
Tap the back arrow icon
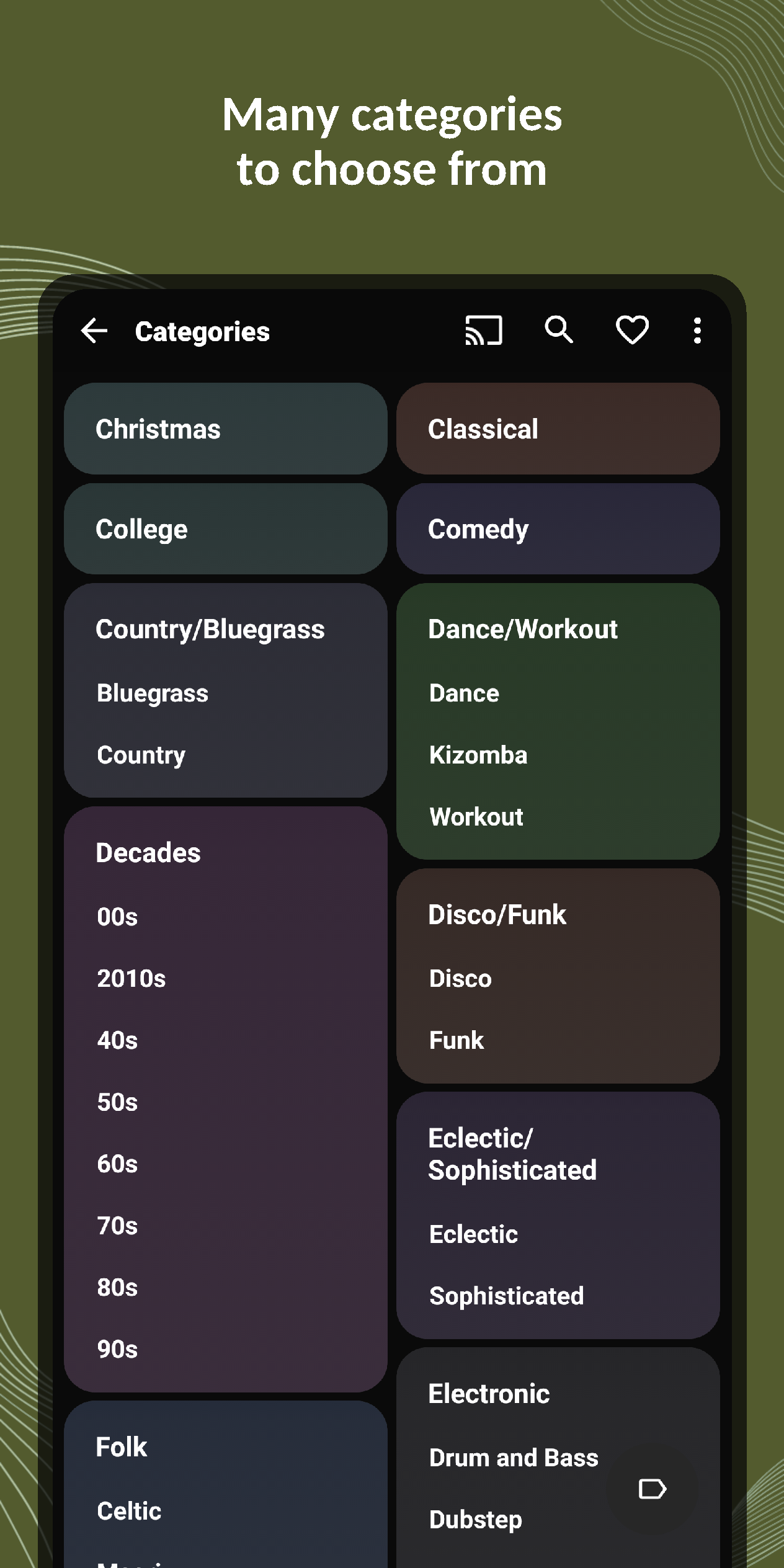click(94, 331)
